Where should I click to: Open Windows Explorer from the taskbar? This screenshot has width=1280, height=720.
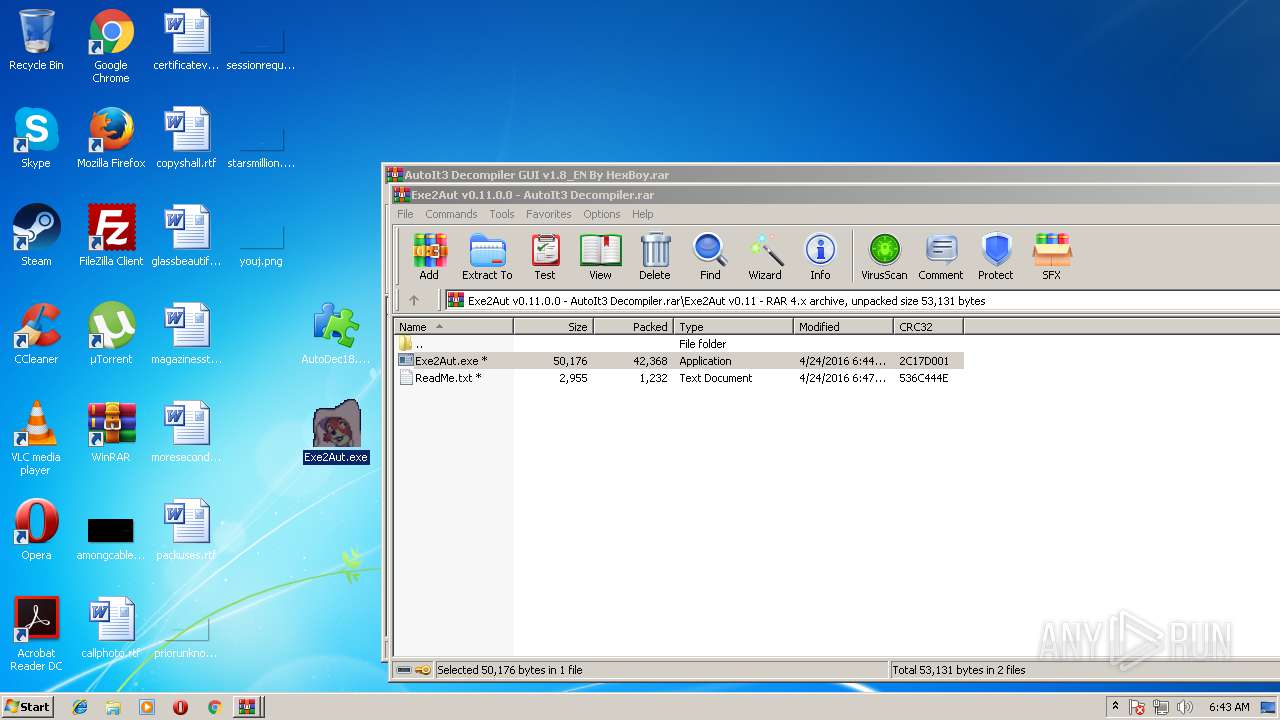click(x=113, y=707)
